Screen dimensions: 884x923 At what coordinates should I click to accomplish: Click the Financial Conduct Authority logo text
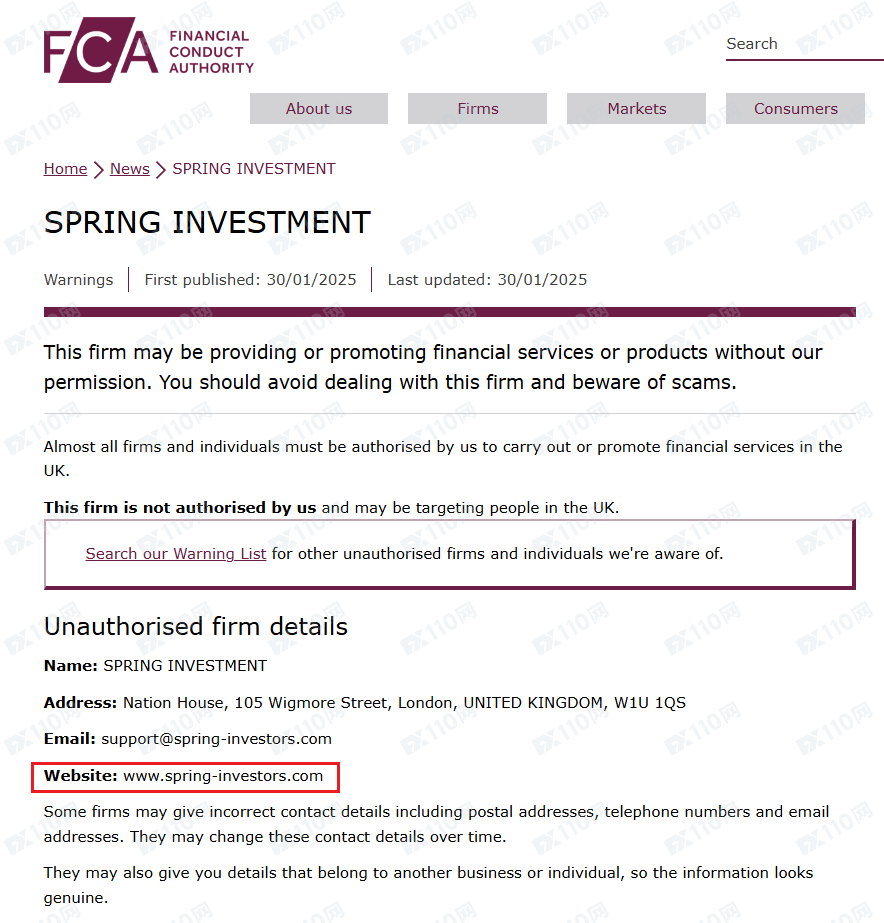click(x=210, y=52)
